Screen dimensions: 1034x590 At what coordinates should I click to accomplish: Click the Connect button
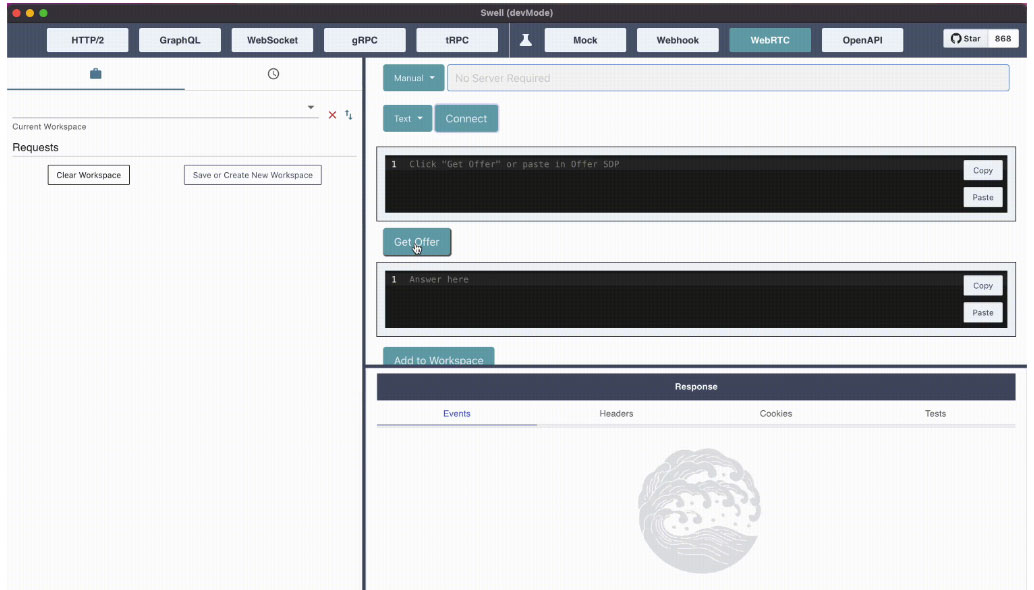point(466,118)
